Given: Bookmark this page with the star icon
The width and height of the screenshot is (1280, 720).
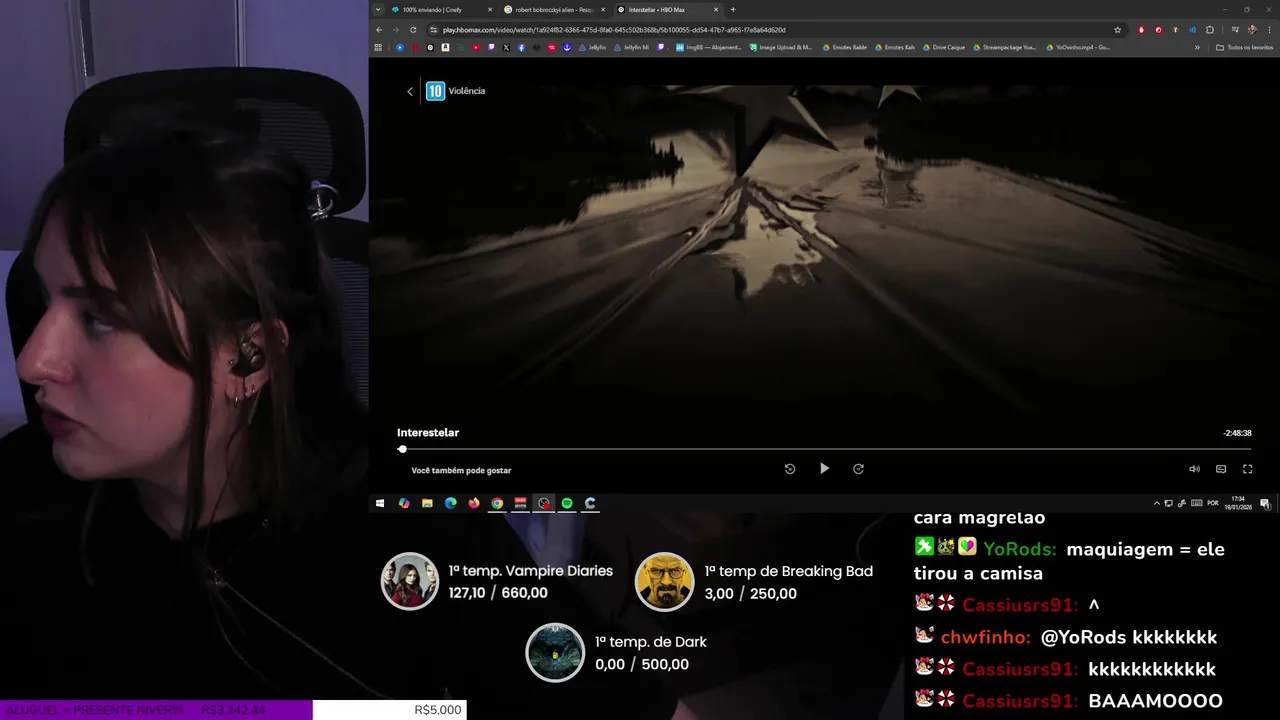Looking at the screenshot, I should [1117, 30].
